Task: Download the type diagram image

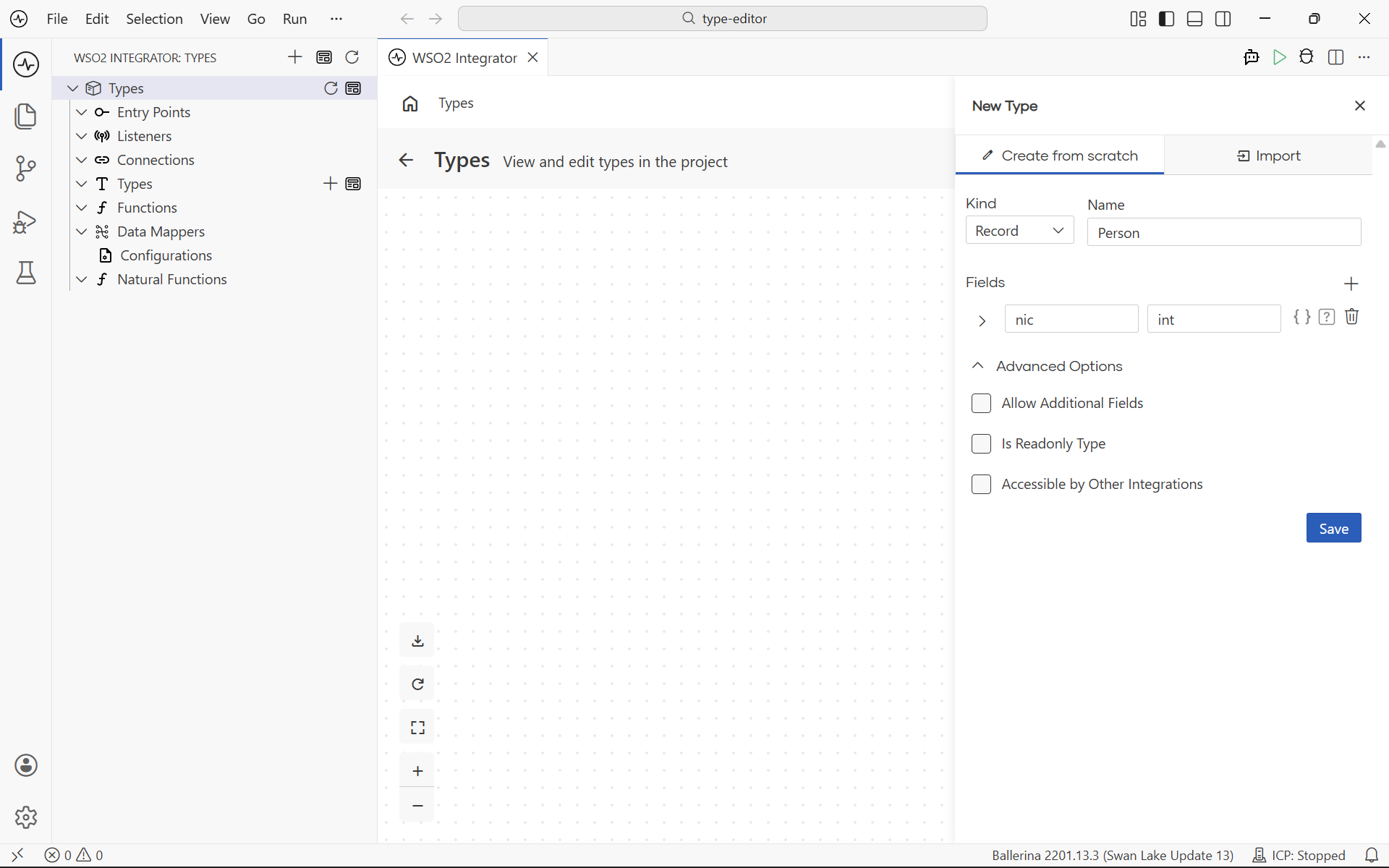Action: click(417, 641)
